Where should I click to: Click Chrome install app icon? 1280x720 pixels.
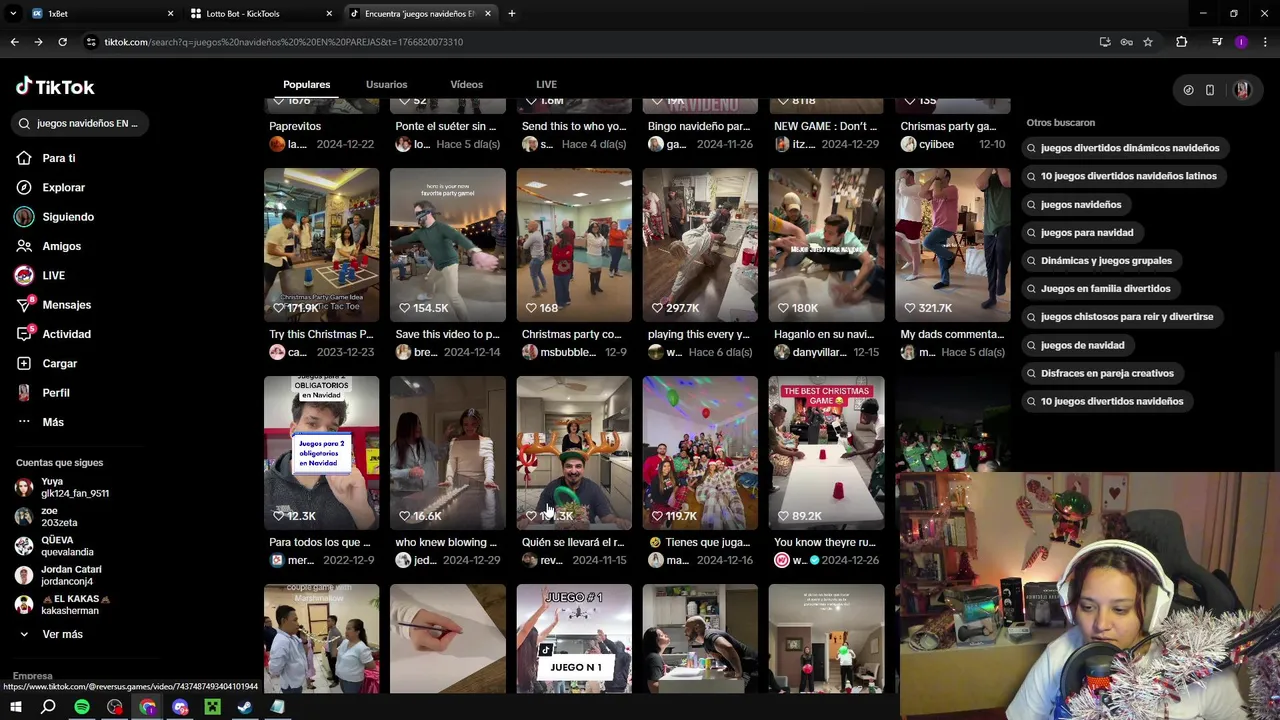[1105, 42]
